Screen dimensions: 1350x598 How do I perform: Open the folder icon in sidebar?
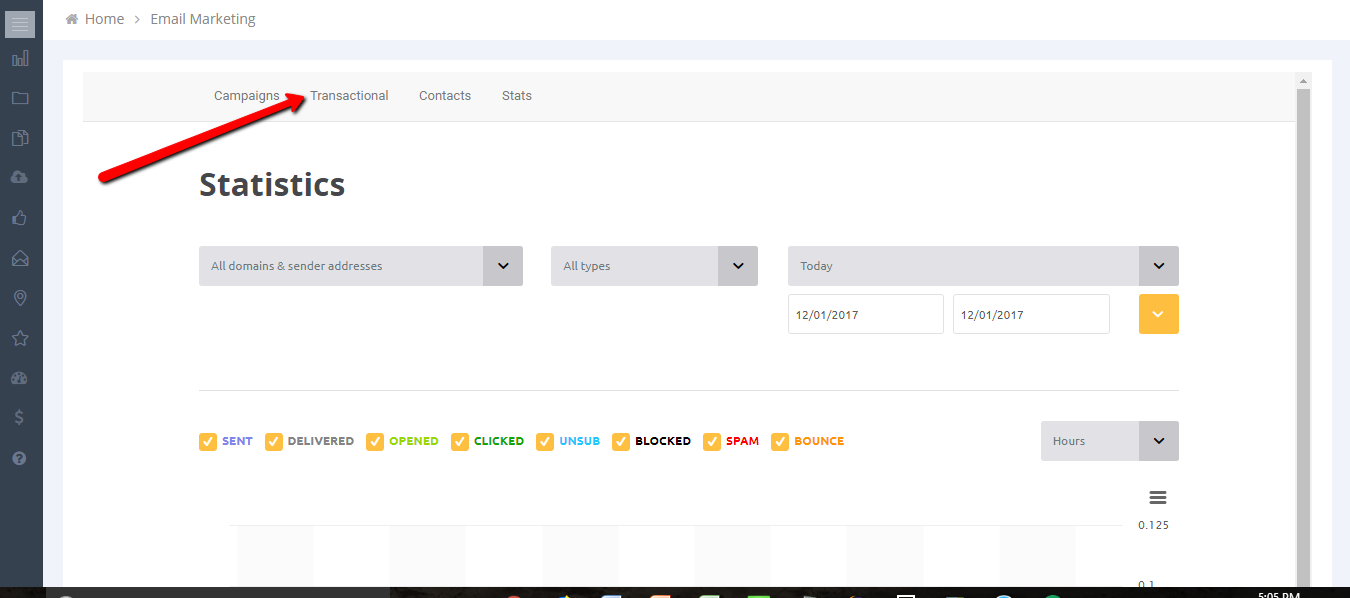20,98
